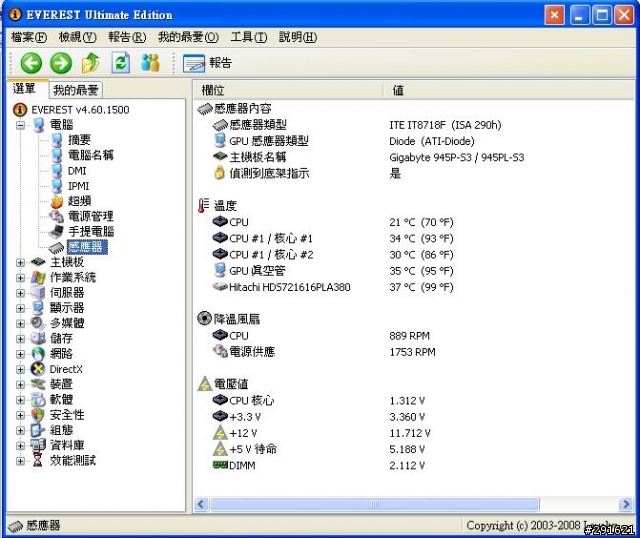Expand the 網路 tree node

[x=20, y=354]
